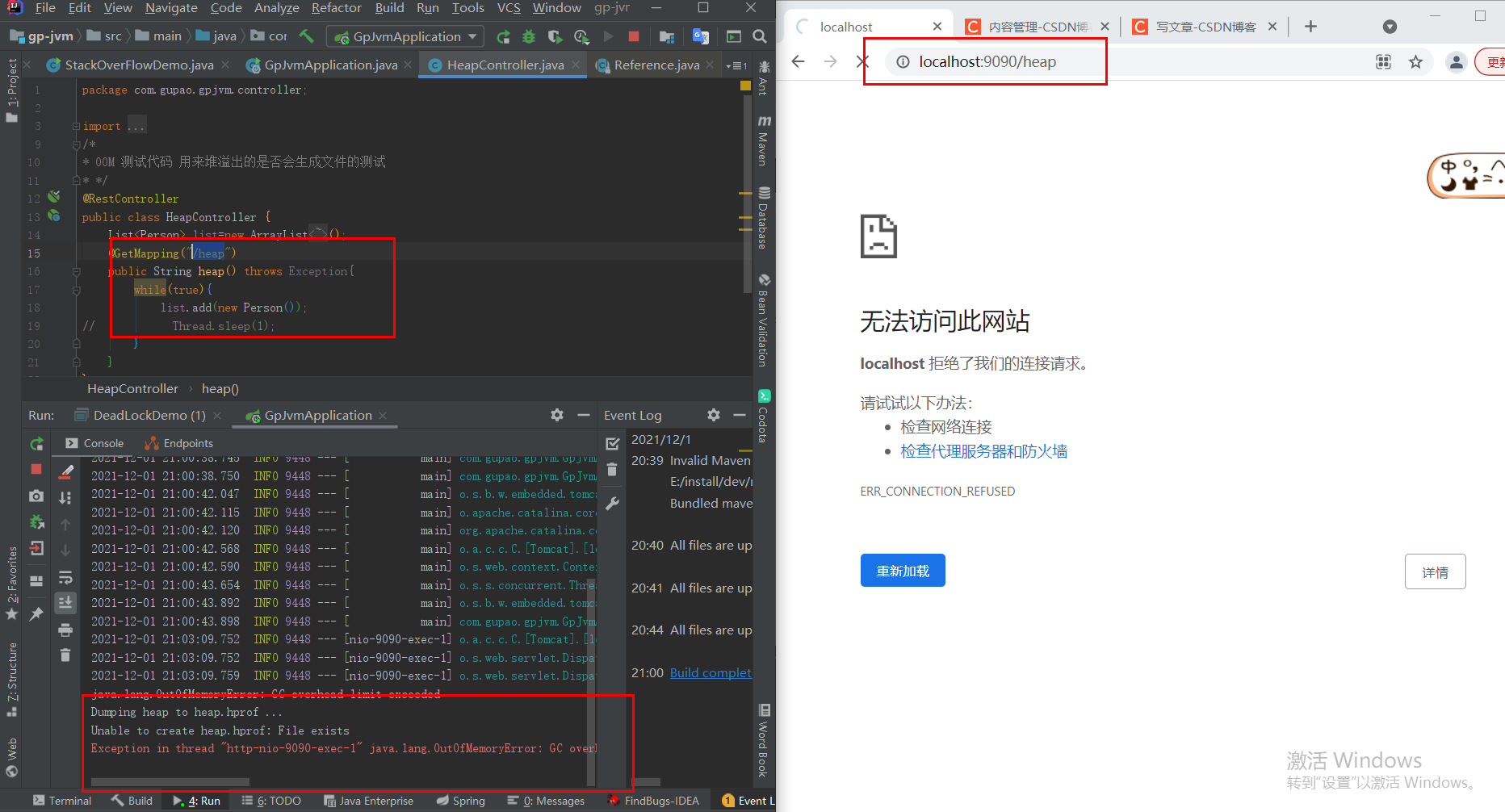Screen dimensions: 1505x812
Task: Pin the Run tool window tab
Action: point(37,614)
